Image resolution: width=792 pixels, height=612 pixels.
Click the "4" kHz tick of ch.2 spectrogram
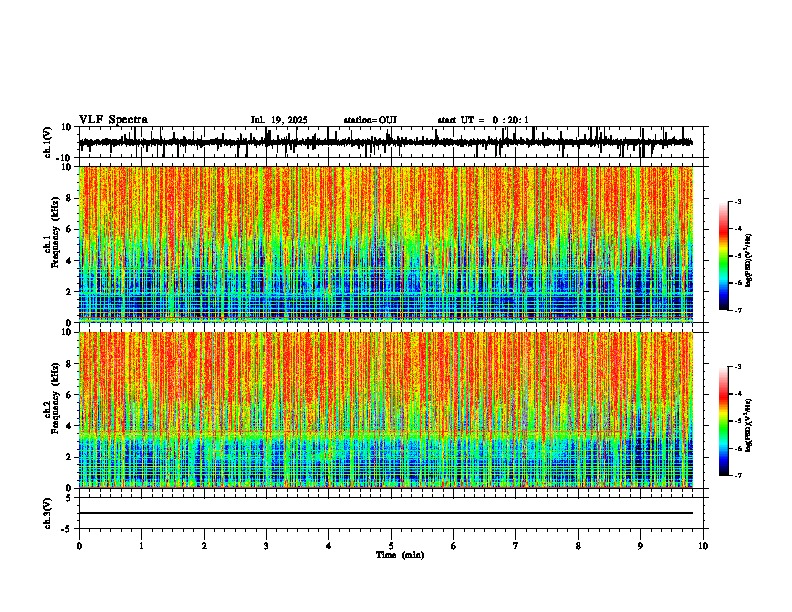(69, 426)
